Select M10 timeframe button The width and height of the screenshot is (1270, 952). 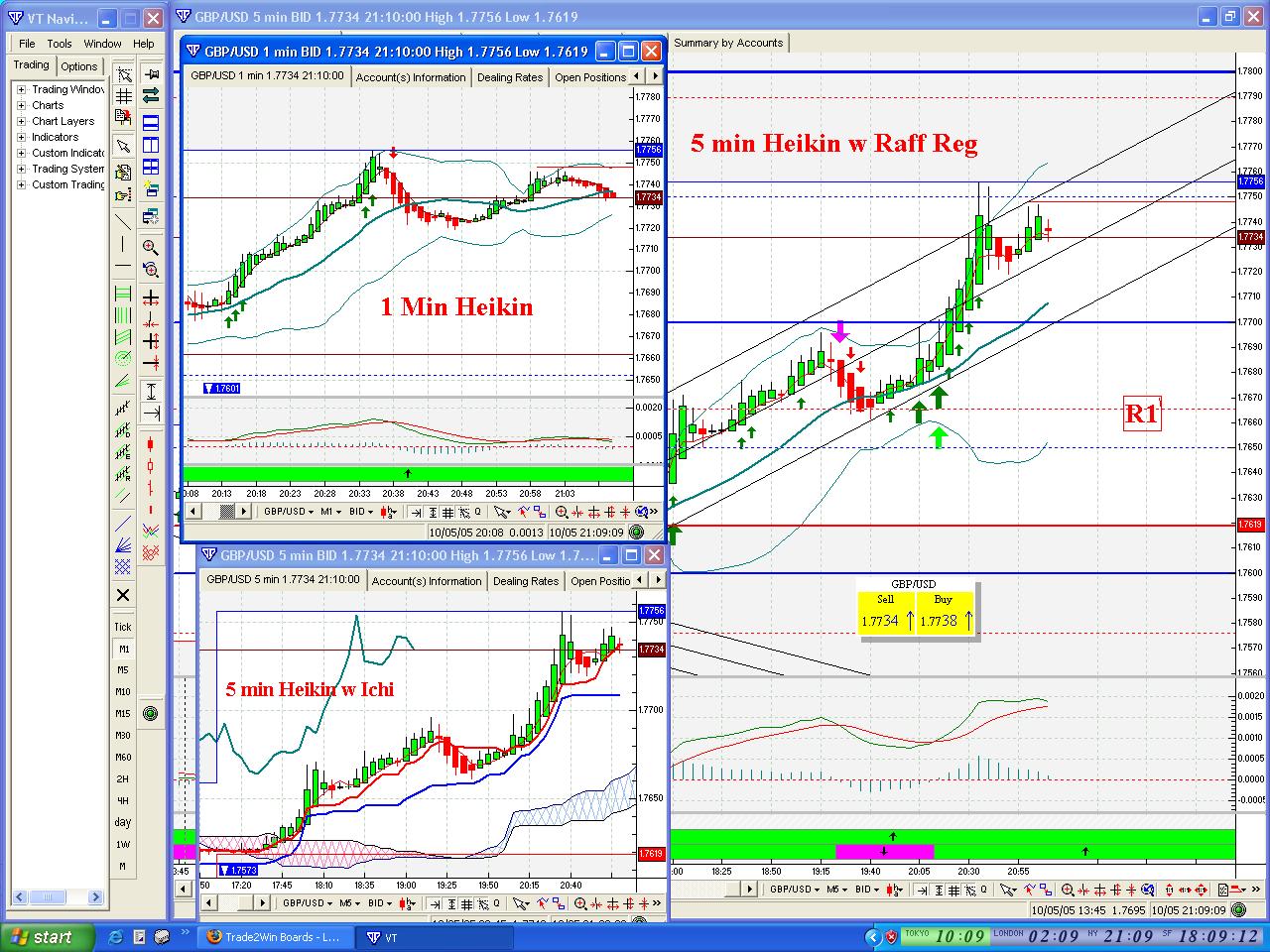tap(123, 692)
